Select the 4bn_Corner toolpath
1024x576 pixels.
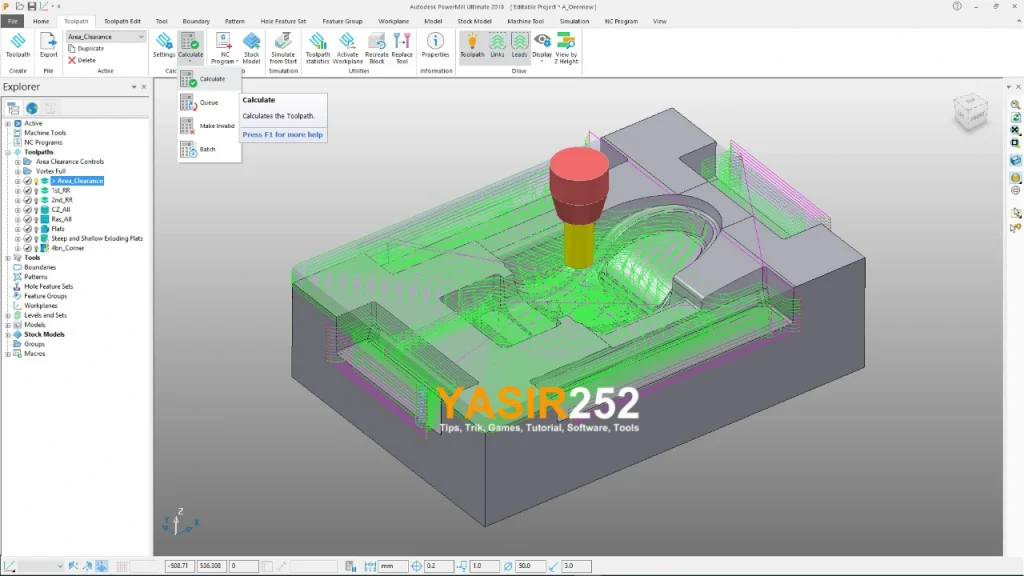pos(68,248)
